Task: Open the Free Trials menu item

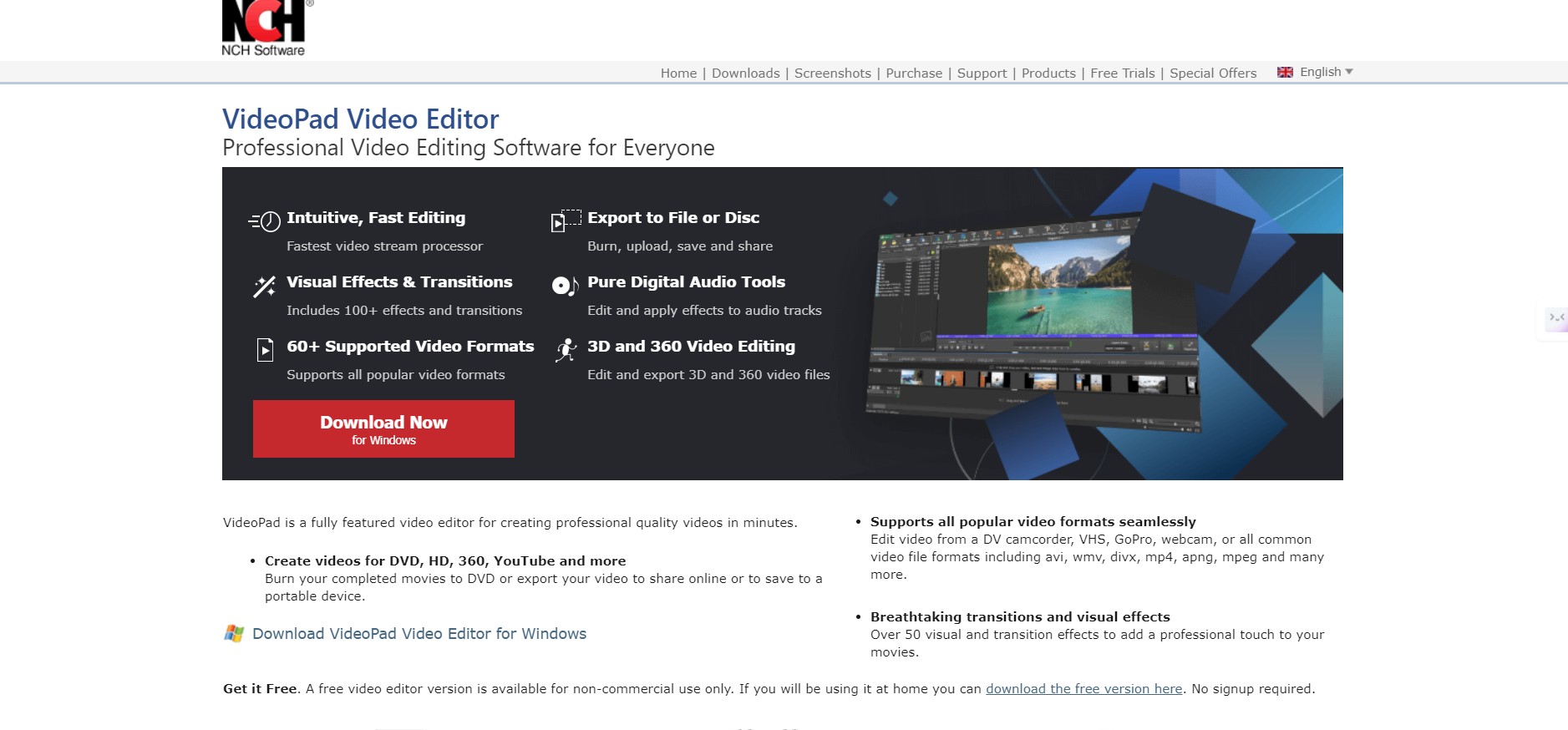Action: pos(1122,74)
